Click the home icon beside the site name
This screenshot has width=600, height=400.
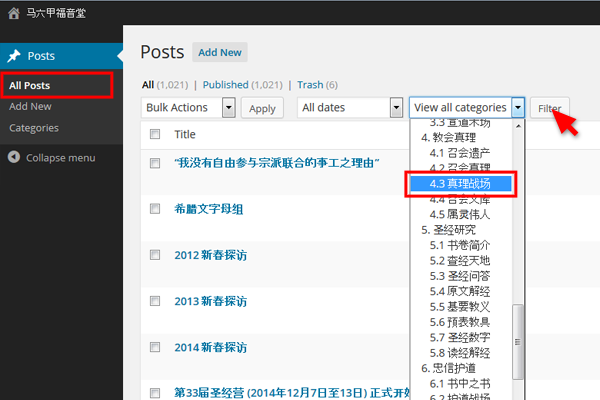(x=14, y=13)
